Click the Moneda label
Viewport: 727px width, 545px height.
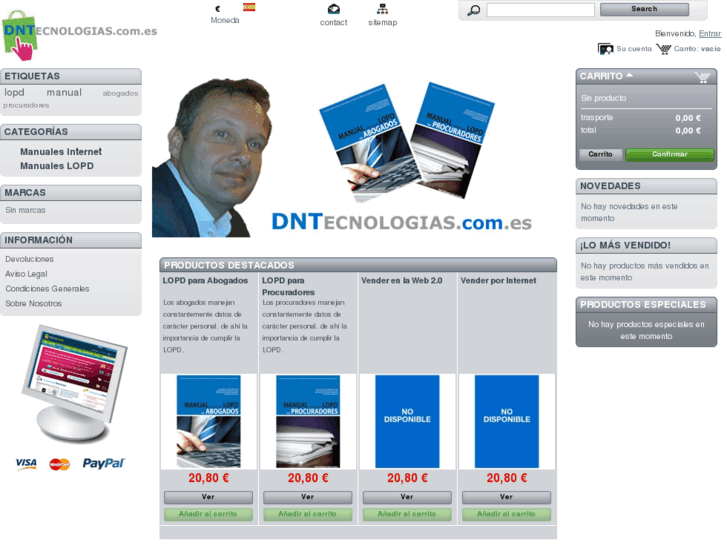point(225,20)
